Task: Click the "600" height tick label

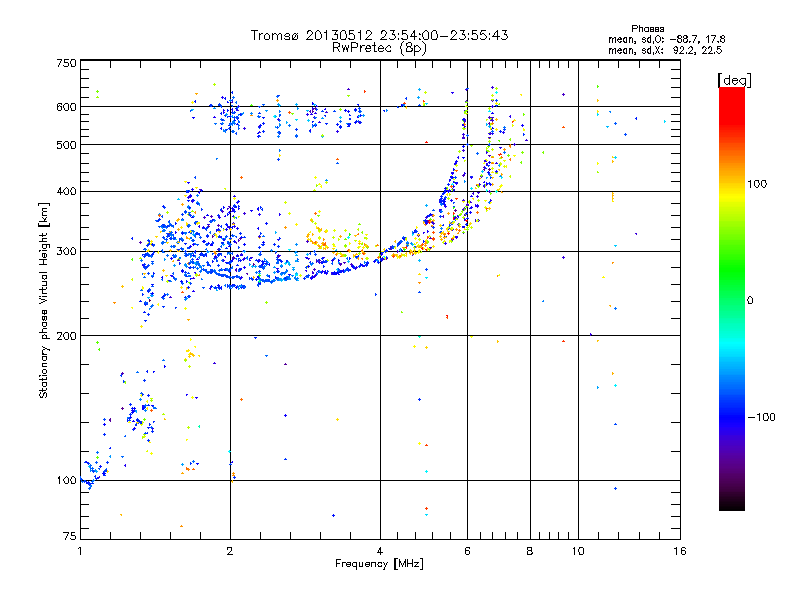Action: point(66,107)
